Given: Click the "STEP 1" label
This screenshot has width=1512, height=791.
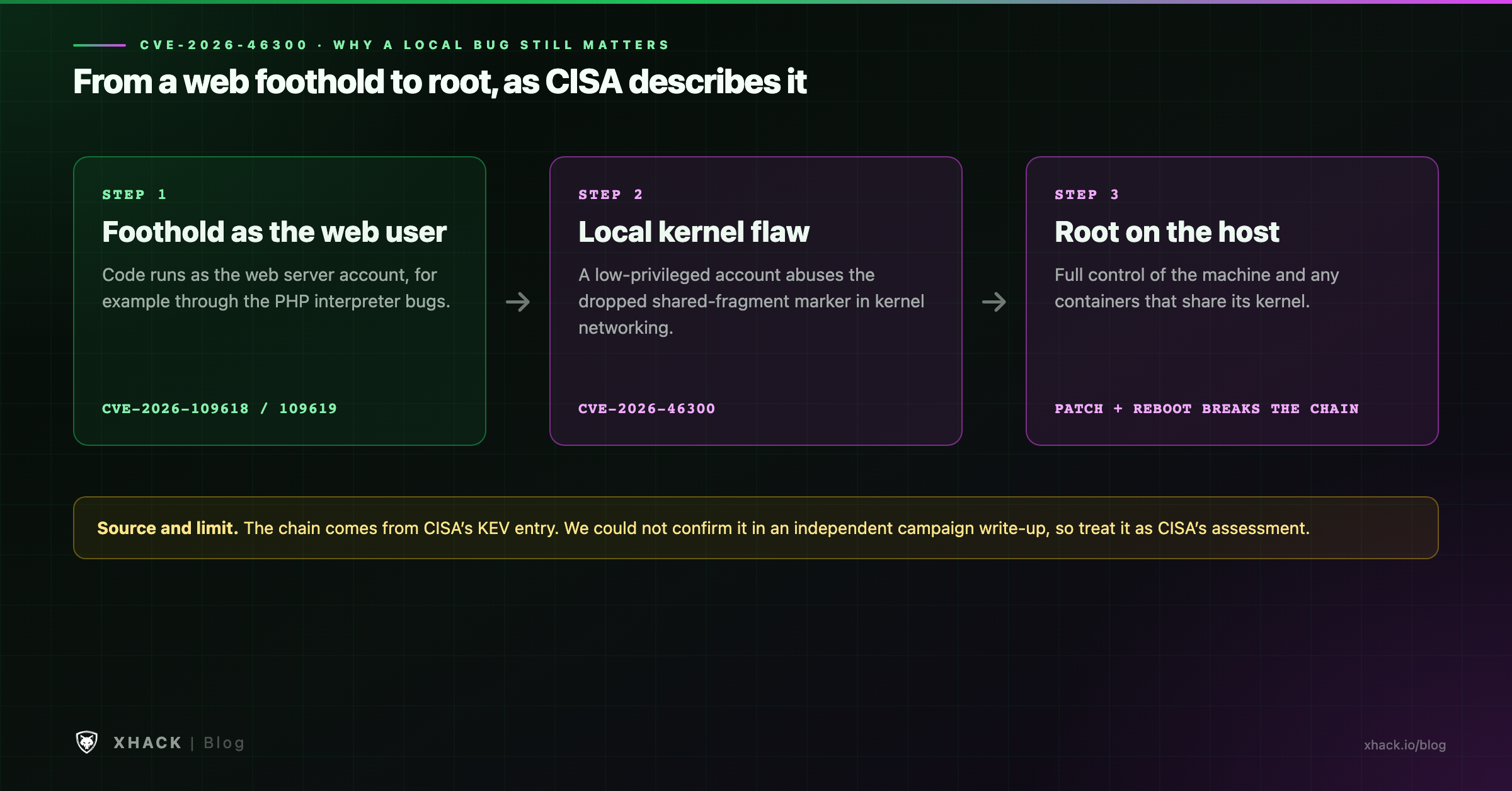Looking at the screenshot, I should 134,194.
